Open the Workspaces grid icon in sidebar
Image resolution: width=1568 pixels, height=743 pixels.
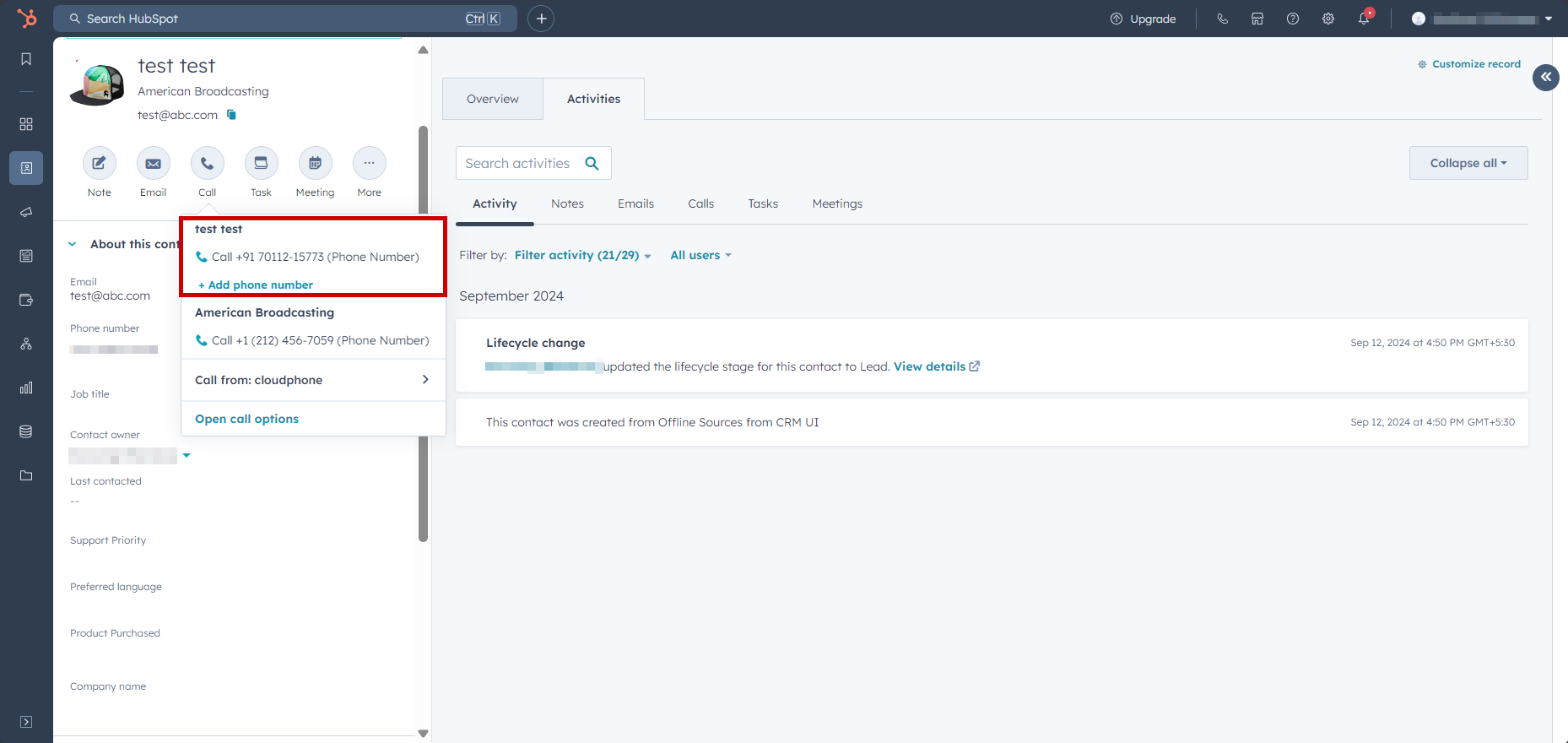26,124
